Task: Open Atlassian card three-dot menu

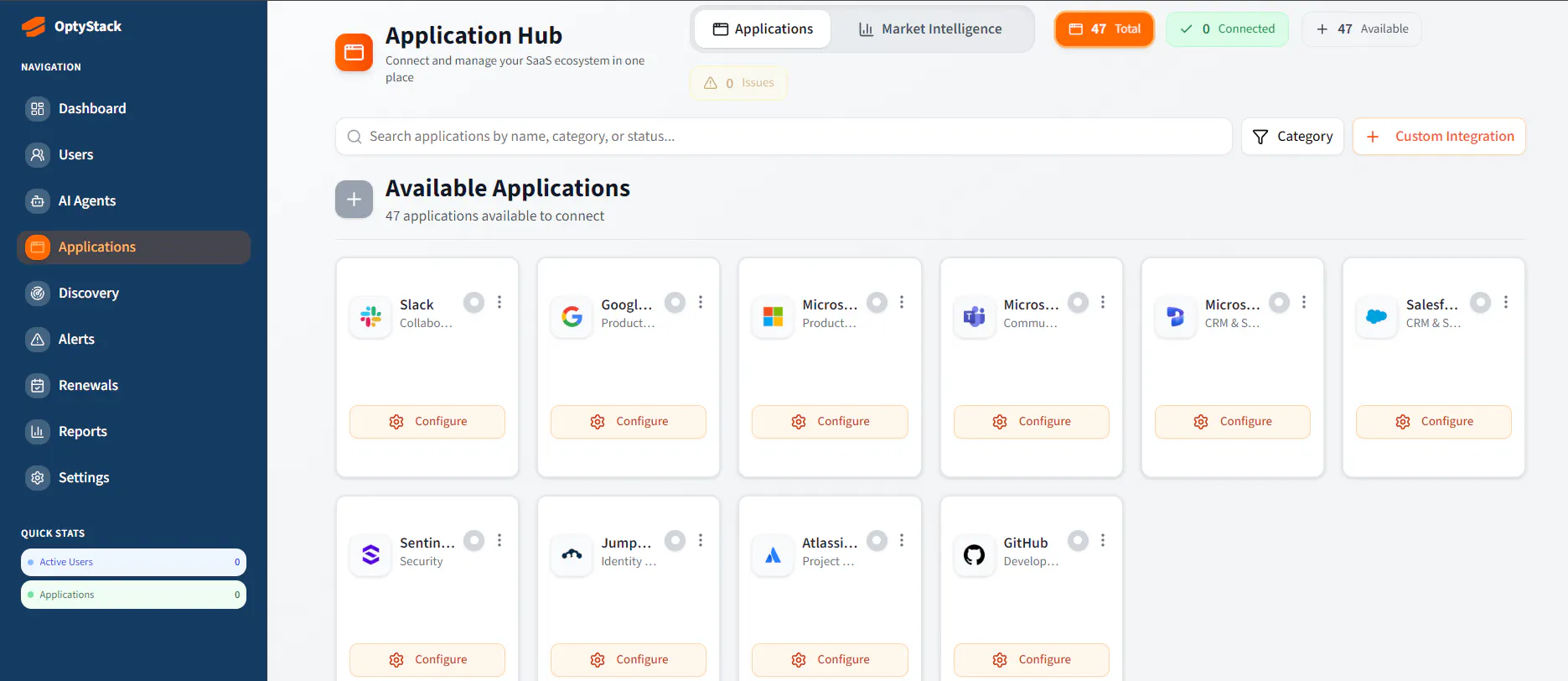Action: point(902,540)
